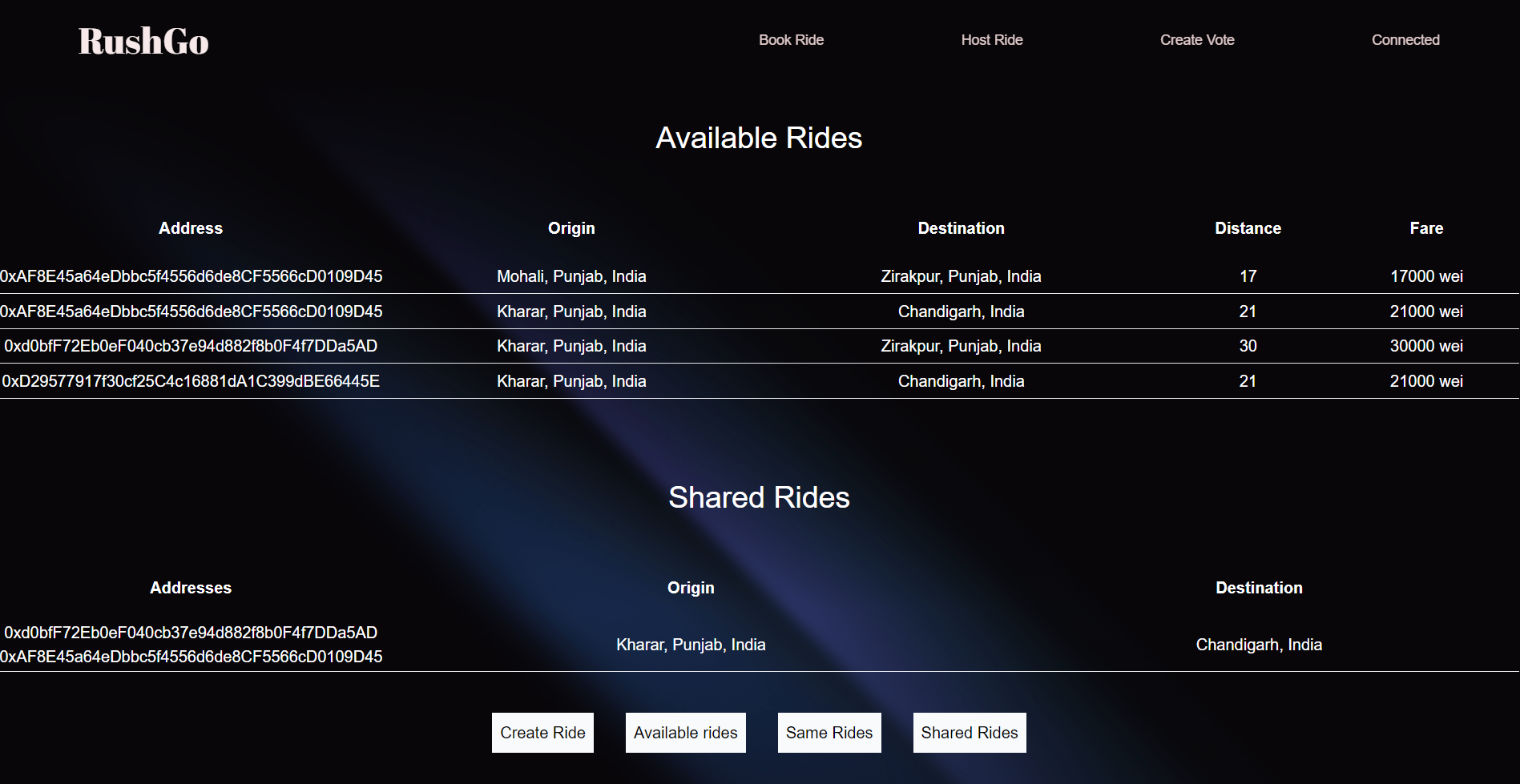This screenshot has height=784, width=1520.
Task: Click the Origin column header
Action: tap(571, 227)
